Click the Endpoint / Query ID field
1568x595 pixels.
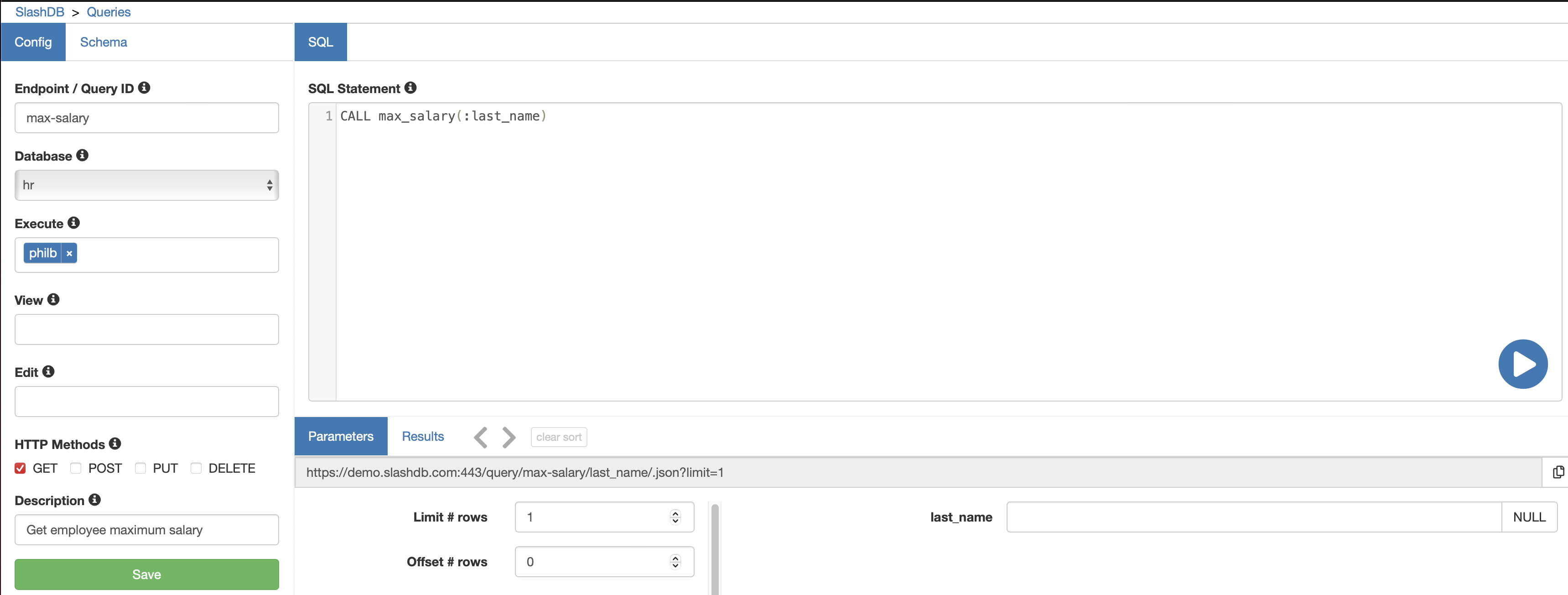pos(147,118)
